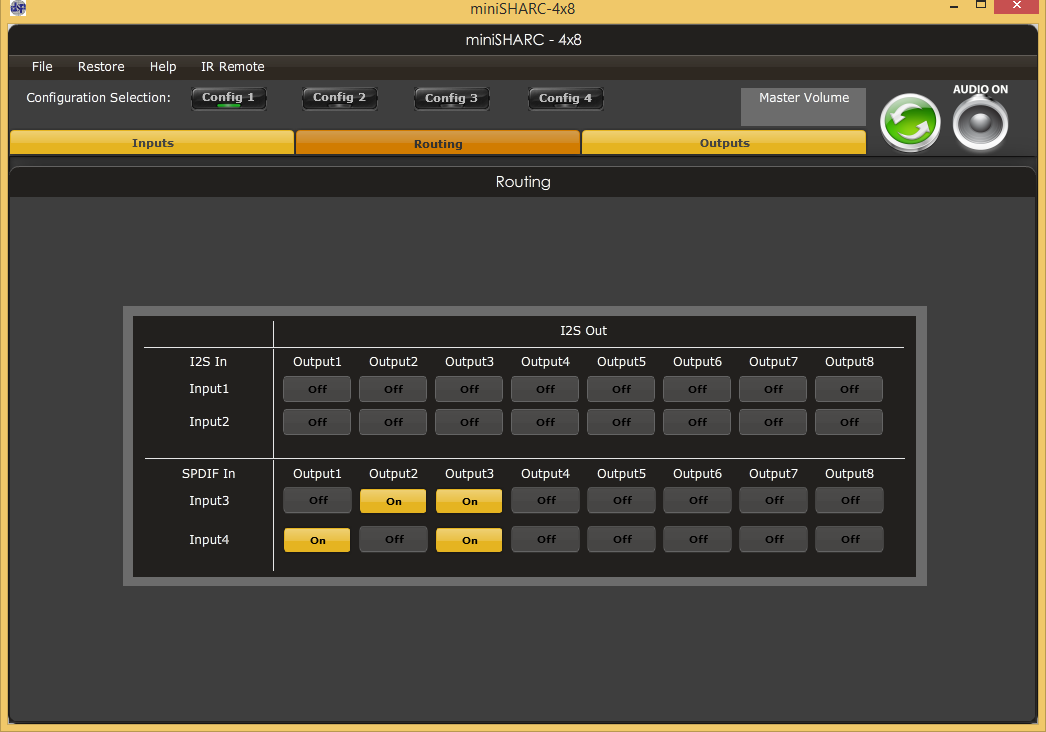Maximize the miniSHARC-4x8 window
The image size is (1046, 732).
[x=981, y=5]
